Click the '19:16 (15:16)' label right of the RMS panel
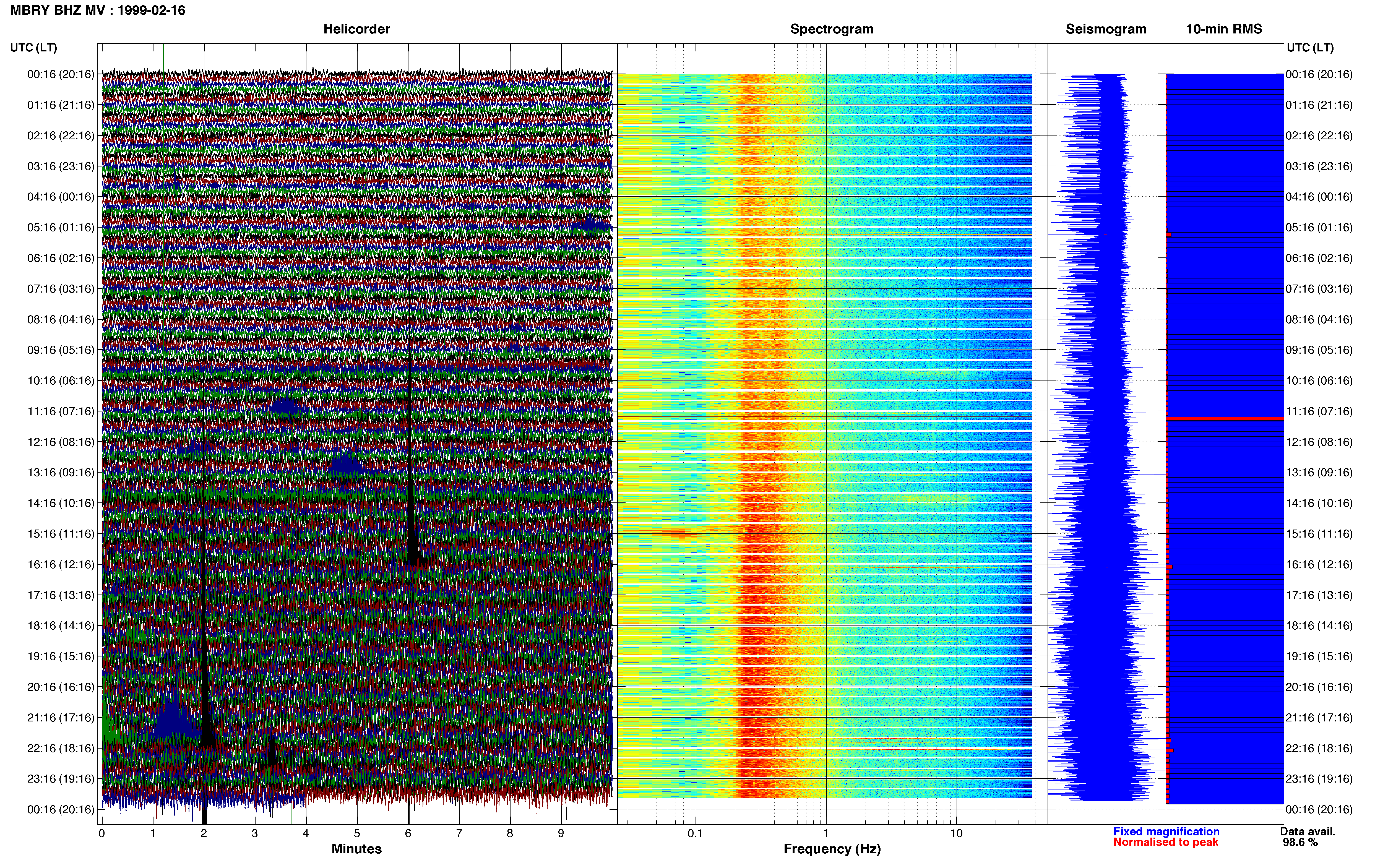 (x=1319, y=657)
